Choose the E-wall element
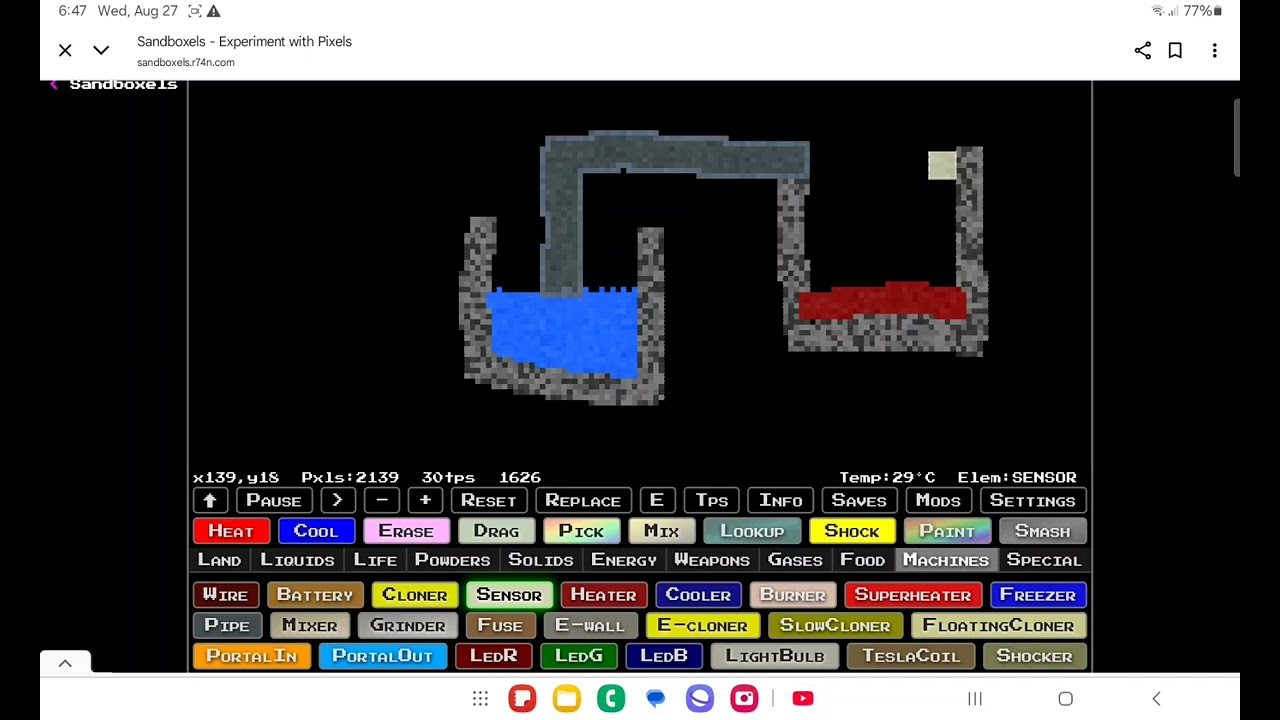Screen dimensions: 1280x720 [590, 626]
